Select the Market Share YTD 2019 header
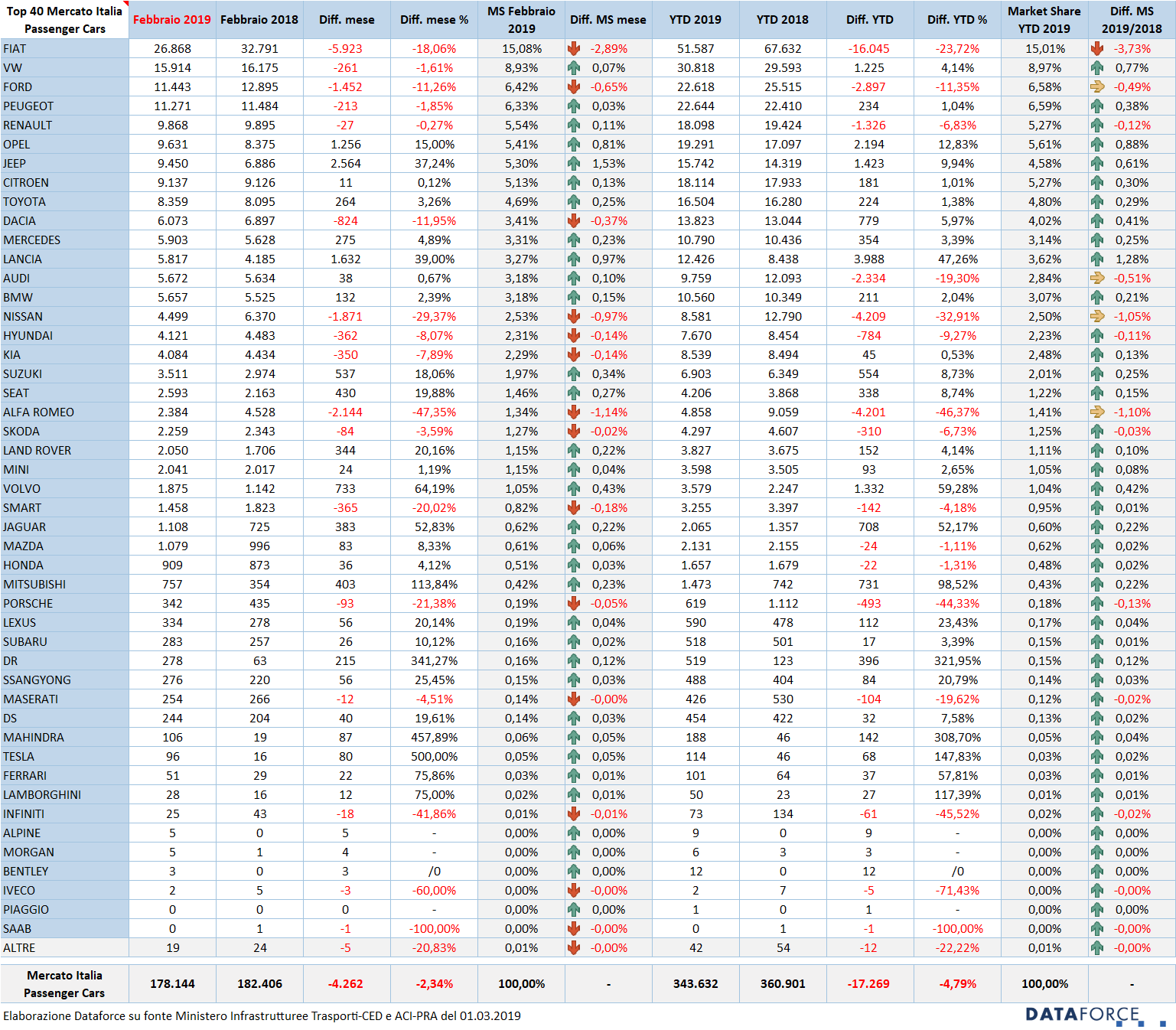Image resolution: width=1176 pixels, height=1030 pixels. click(x=1044, y=20)
